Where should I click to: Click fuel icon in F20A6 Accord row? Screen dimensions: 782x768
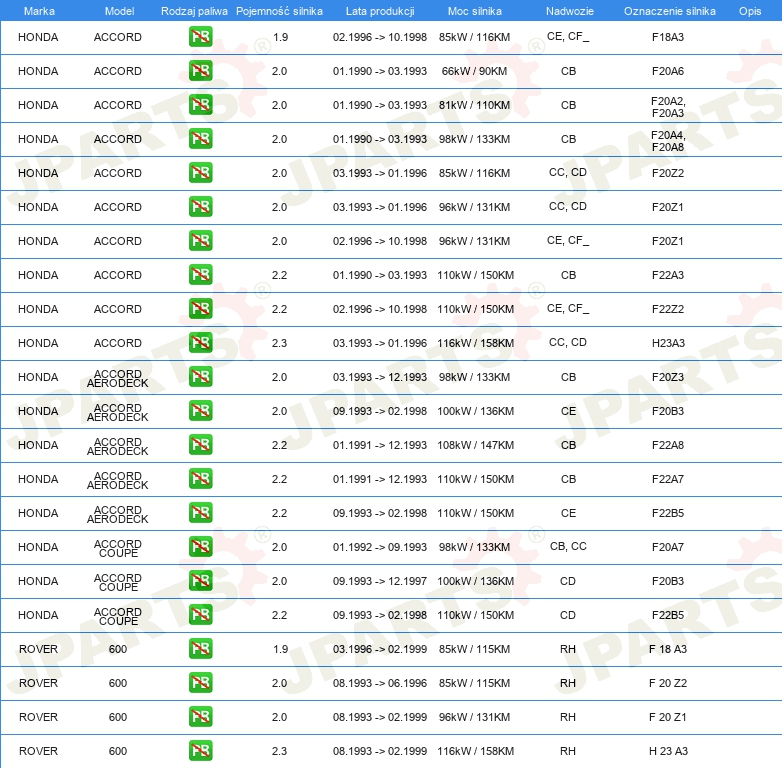click(x=200, y=71)
